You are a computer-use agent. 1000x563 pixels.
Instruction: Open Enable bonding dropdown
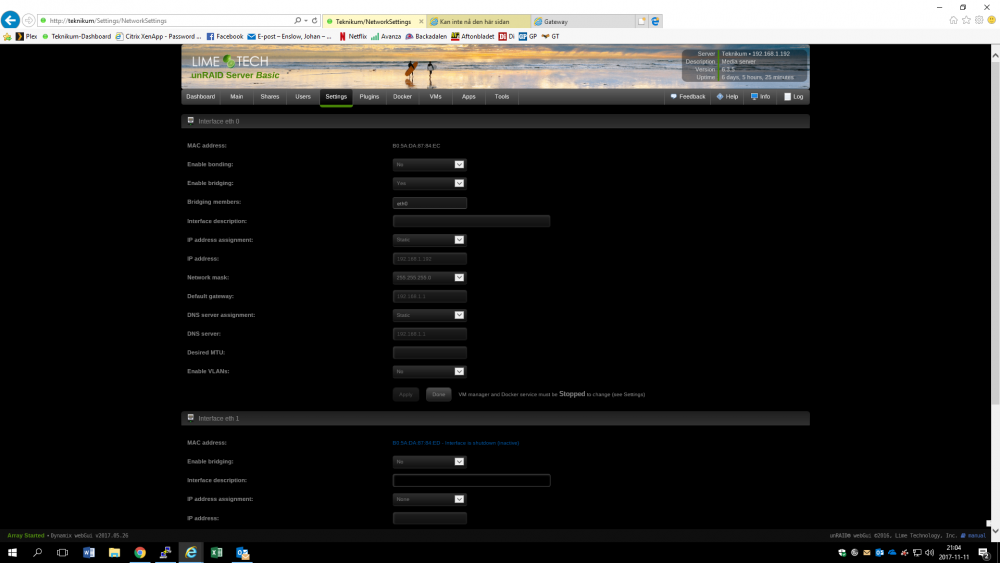tap(429, 165)
